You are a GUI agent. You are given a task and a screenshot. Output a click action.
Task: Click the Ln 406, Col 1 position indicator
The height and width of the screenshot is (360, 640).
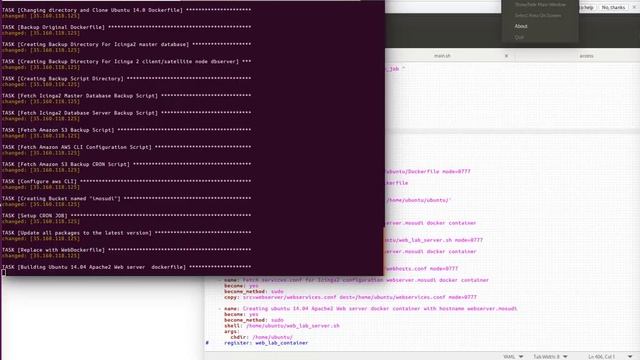(x=602, y=357)
